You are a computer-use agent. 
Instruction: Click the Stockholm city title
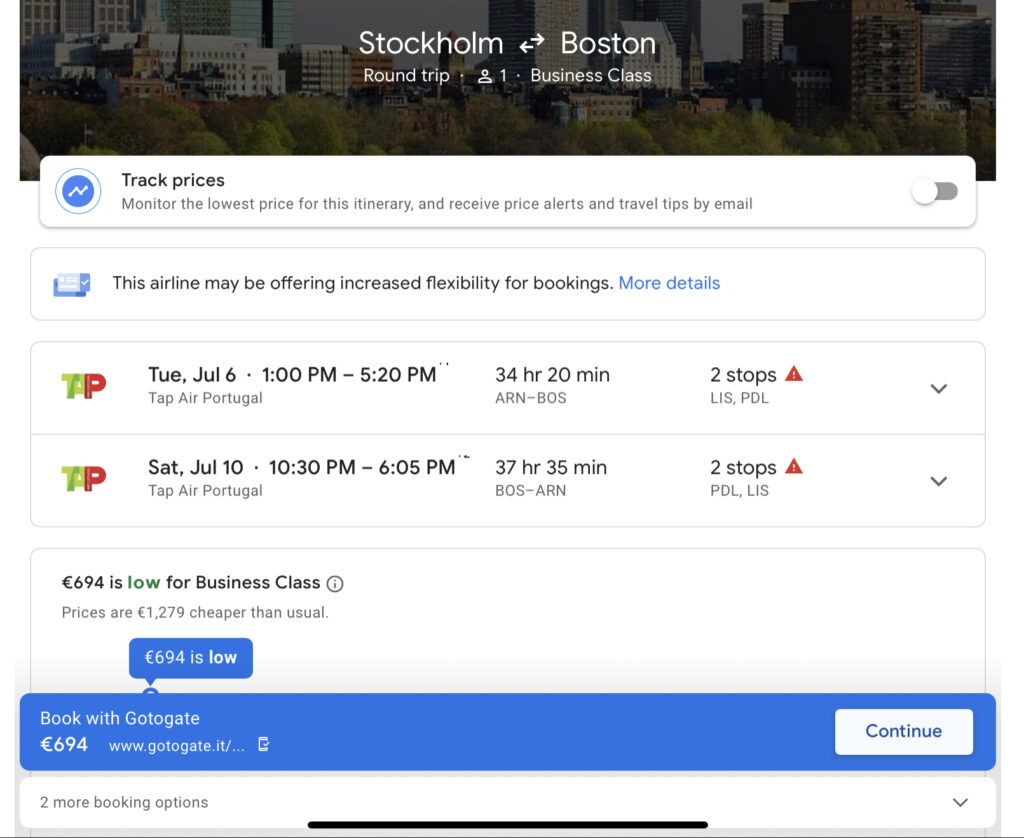coord(431,44)
